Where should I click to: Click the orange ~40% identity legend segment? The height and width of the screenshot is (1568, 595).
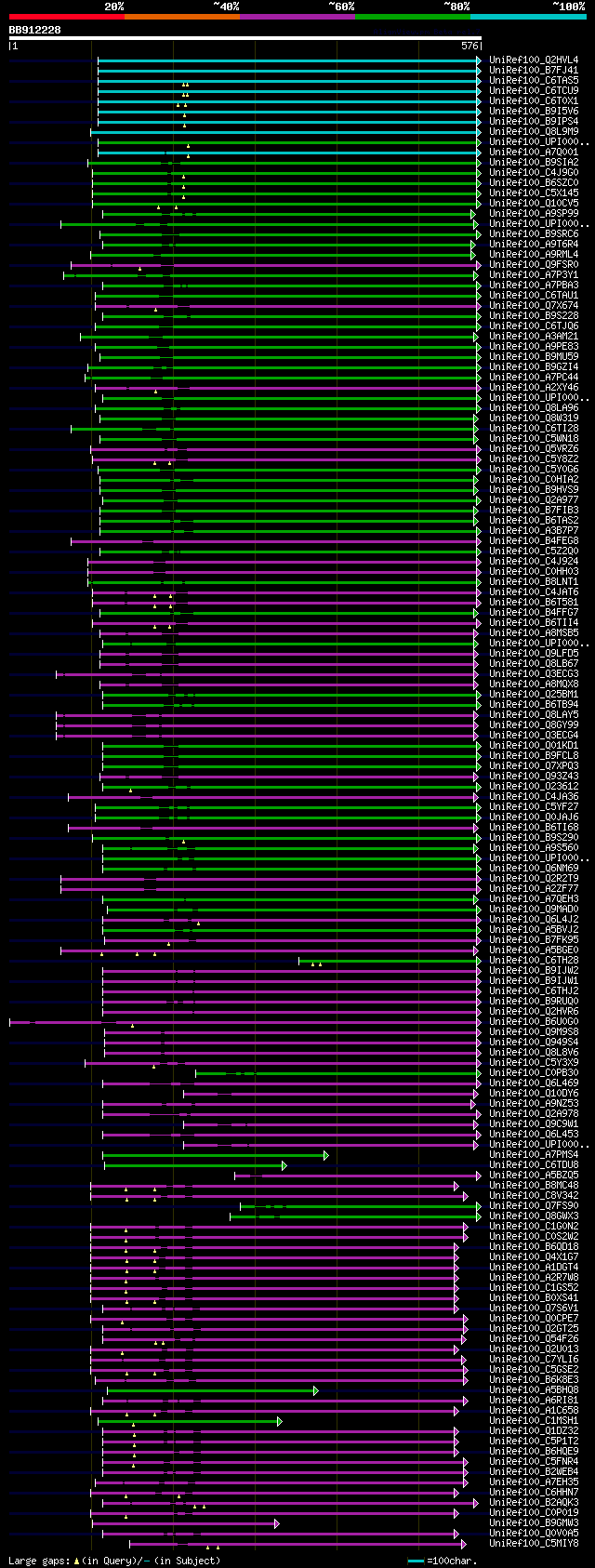click(x=182, y=17)
